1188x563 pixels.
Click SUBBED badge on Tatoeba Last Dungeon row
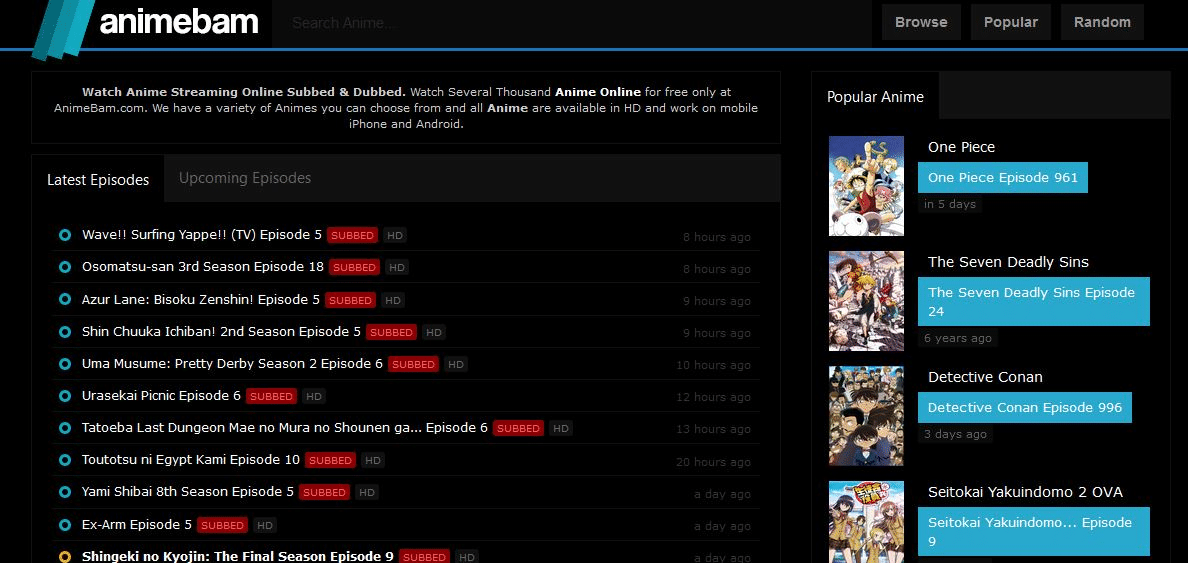(x=518, y=428)
